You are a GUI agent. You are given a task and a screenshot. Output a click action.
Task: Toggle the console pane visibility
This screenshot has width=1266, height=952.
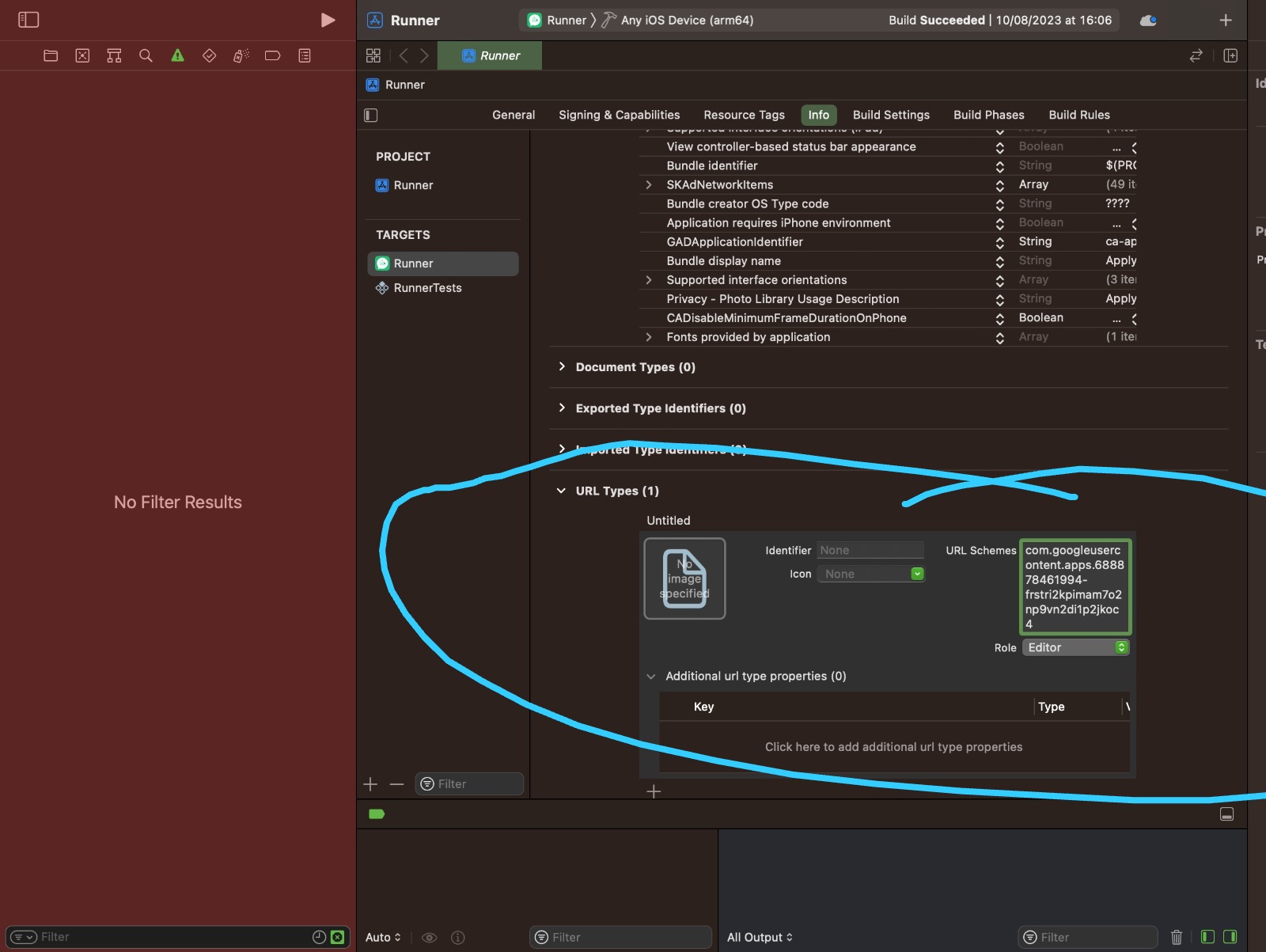[1230, 937]
